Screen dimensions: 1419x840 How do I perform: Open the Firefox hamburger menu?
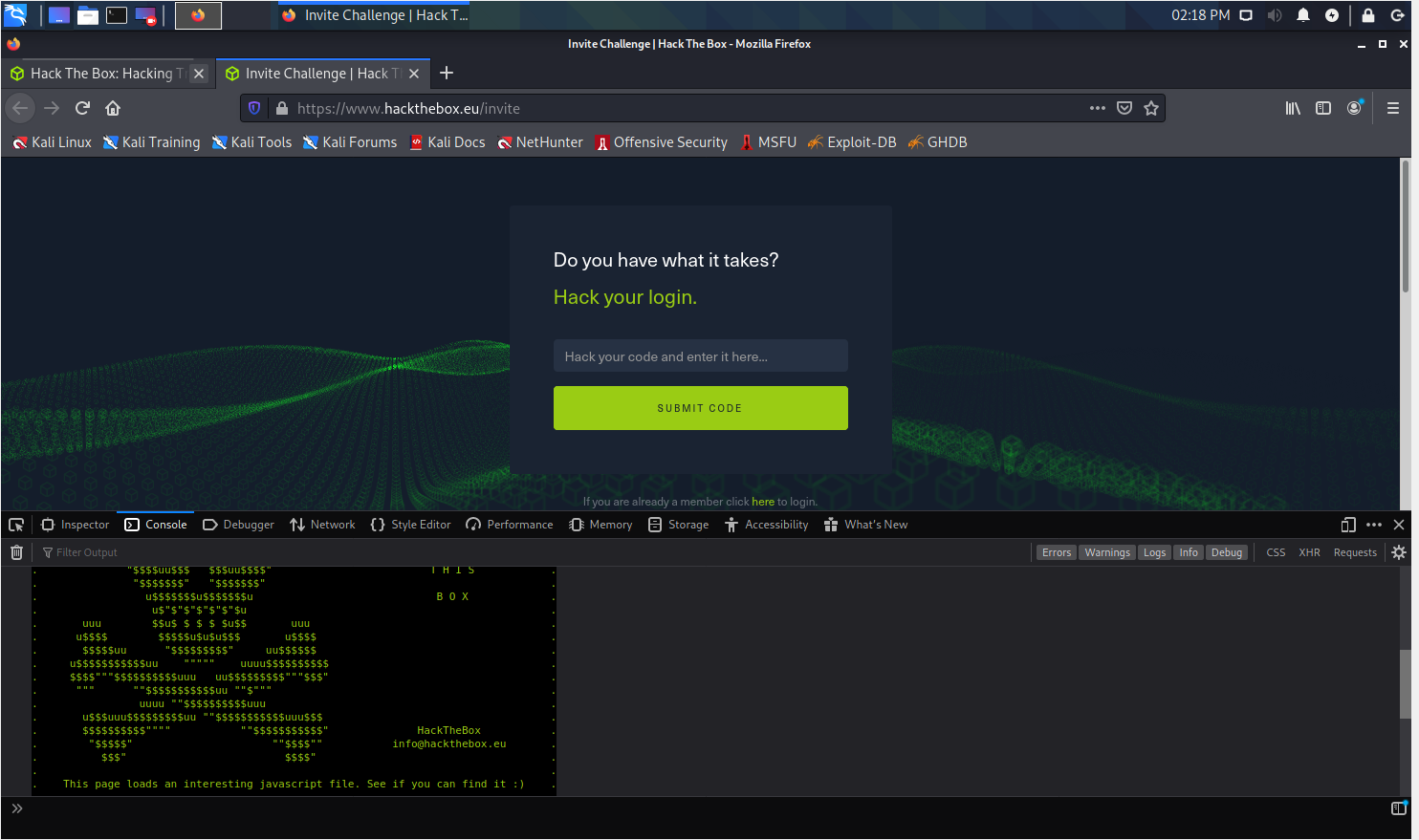click(1393, 108)
